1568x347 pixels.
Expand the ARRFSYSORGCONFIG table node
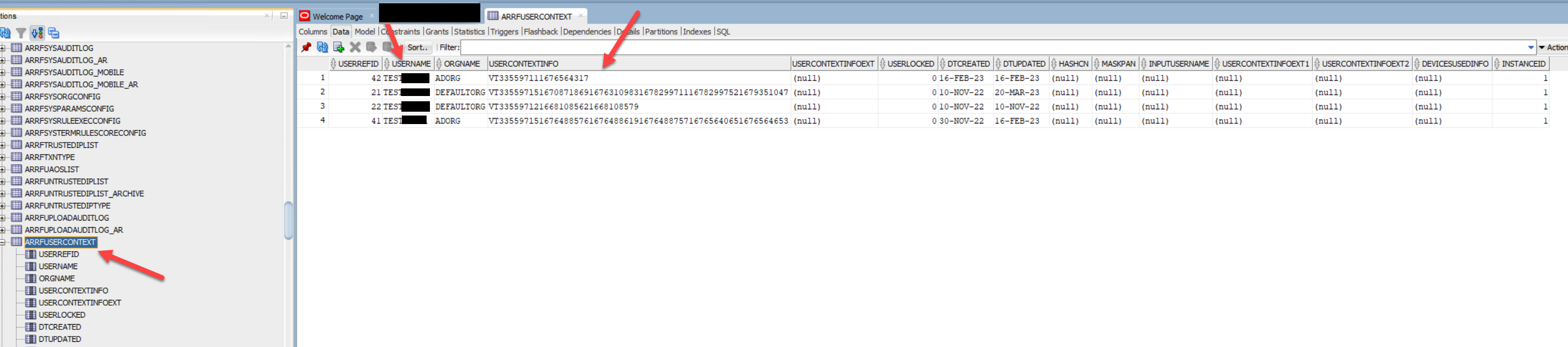3,97
